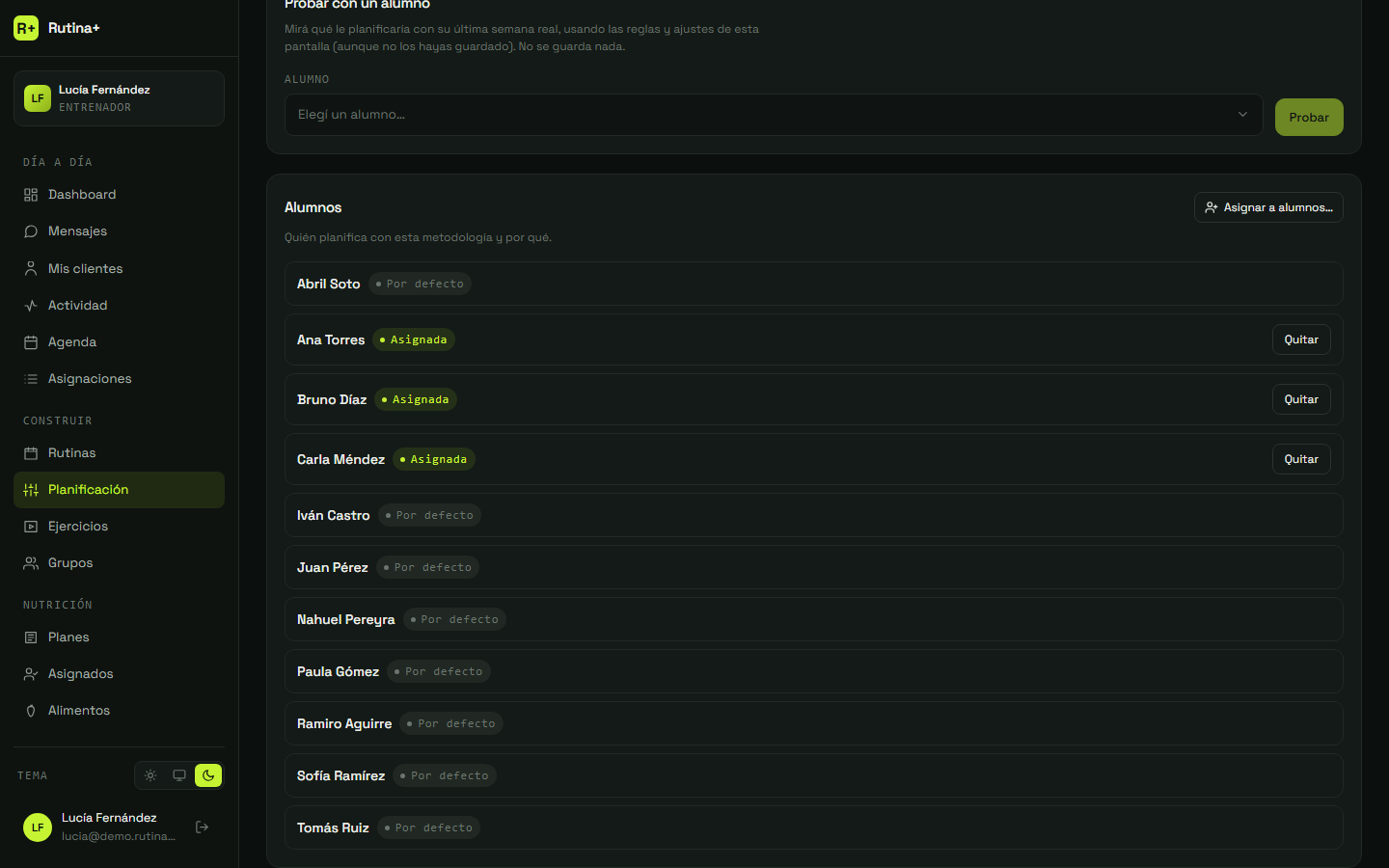
Task: Click the logout icon beside Lucía Fernández
Action: pos(203,827)
